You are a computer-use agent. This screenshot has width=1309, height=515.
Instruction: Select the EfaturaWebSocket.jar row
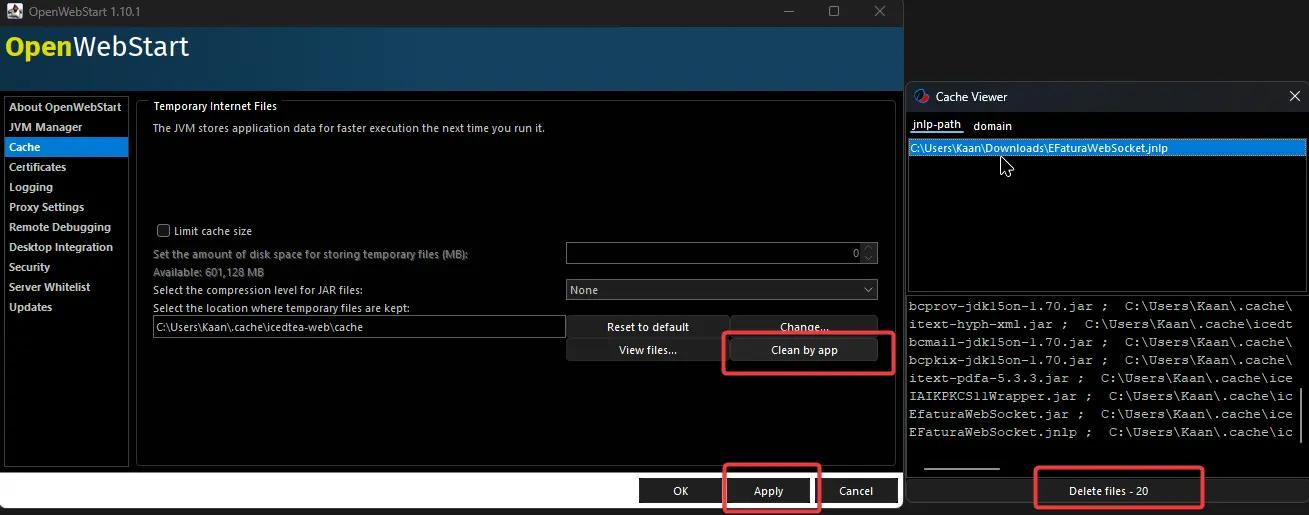(x=1101, y=414)
